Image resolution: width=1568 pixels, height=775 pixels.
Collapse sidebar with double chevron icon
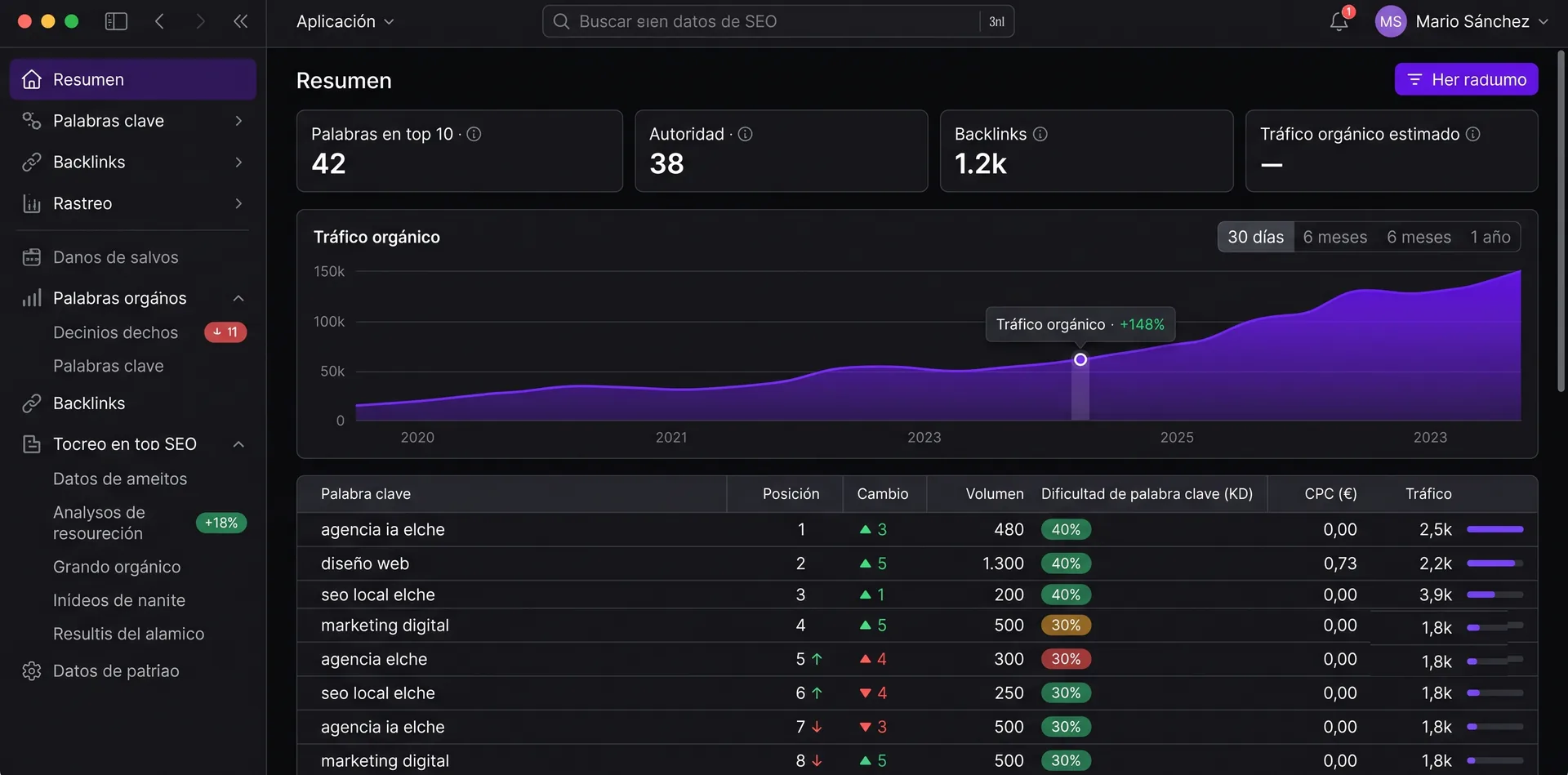[x=240, y=21]
